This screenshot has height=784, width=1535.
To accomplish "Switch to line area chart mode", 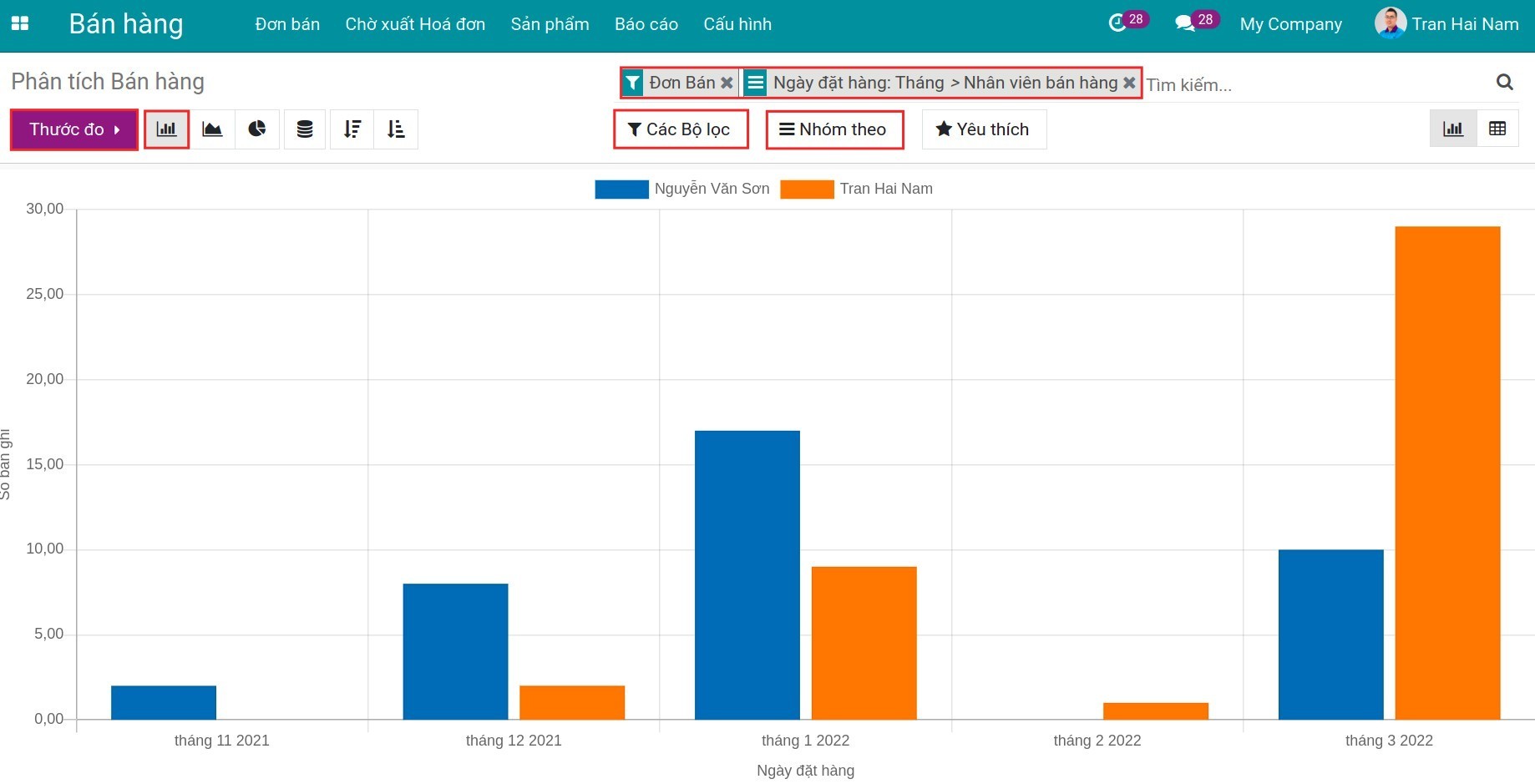I will coord(212,129).
